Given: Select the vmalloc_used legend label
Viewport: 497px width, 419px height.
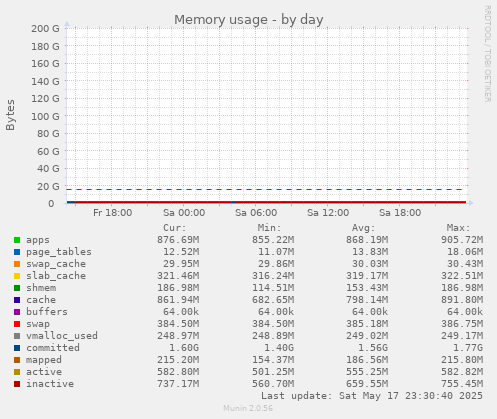Looking at the screenshot, I should click(62, 336).
